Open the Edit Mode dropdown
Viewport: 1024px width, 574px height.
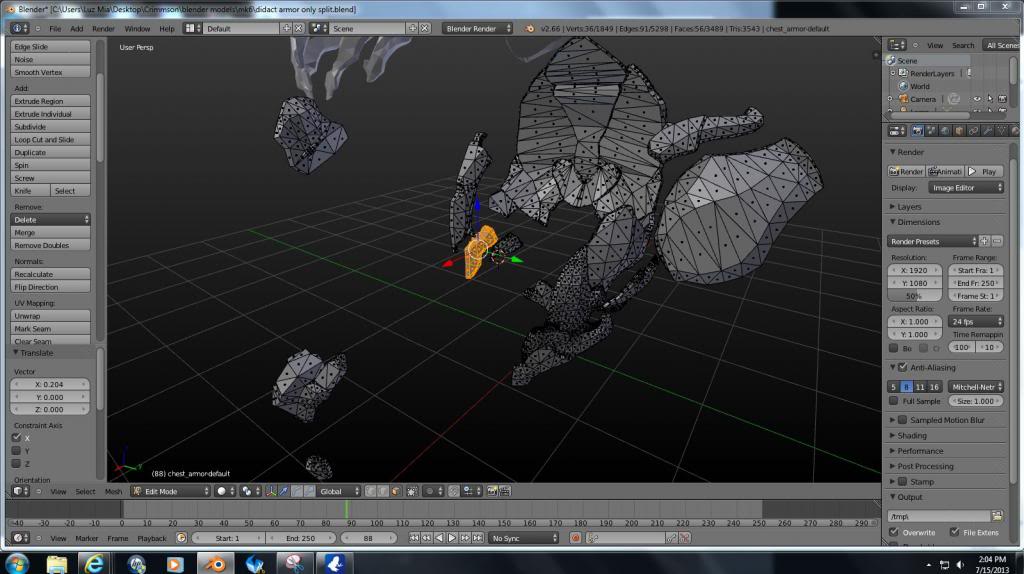point(170,491)
